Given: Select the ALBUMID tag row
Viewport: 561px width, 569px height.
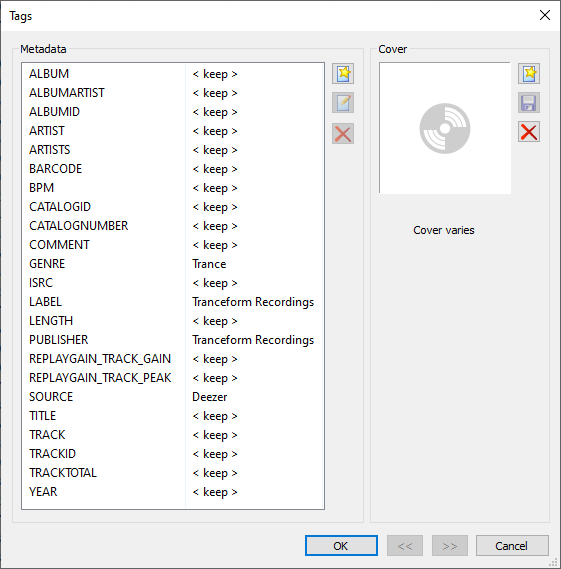Looking at the screenshot, I should coord(173,112).
